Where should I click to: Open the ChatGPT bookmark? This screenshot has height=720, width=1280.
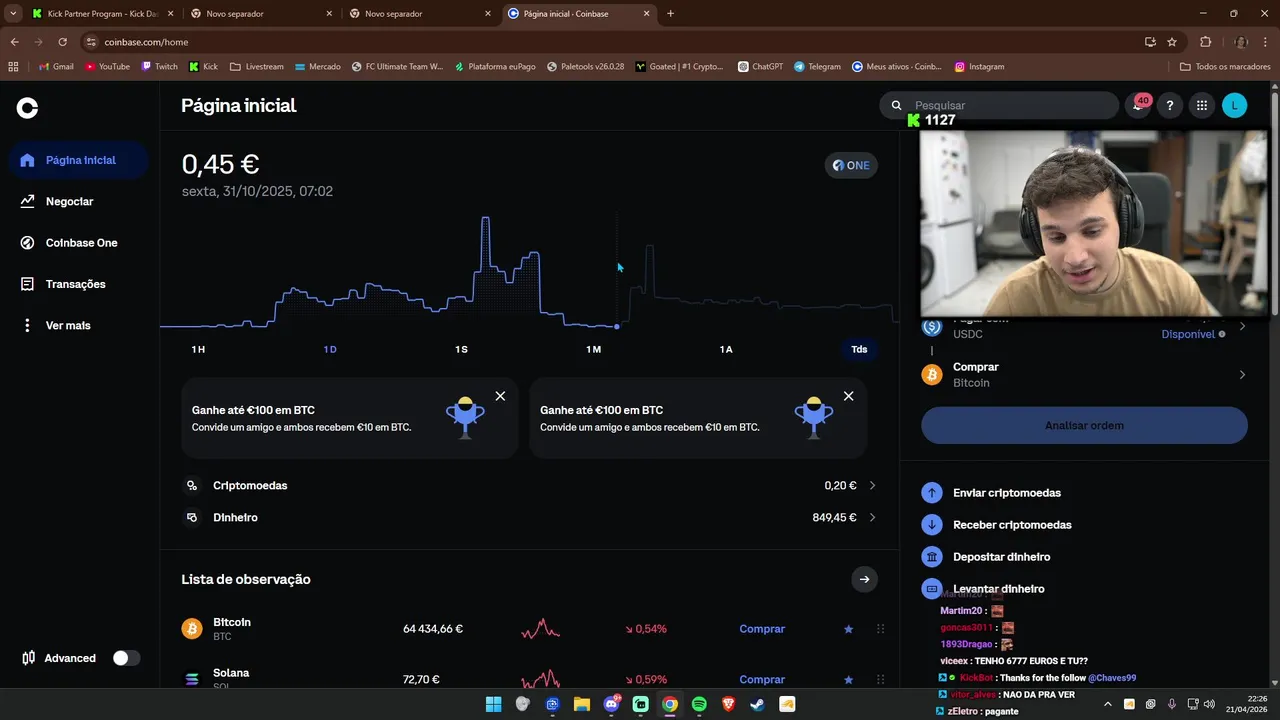[761, 67]
